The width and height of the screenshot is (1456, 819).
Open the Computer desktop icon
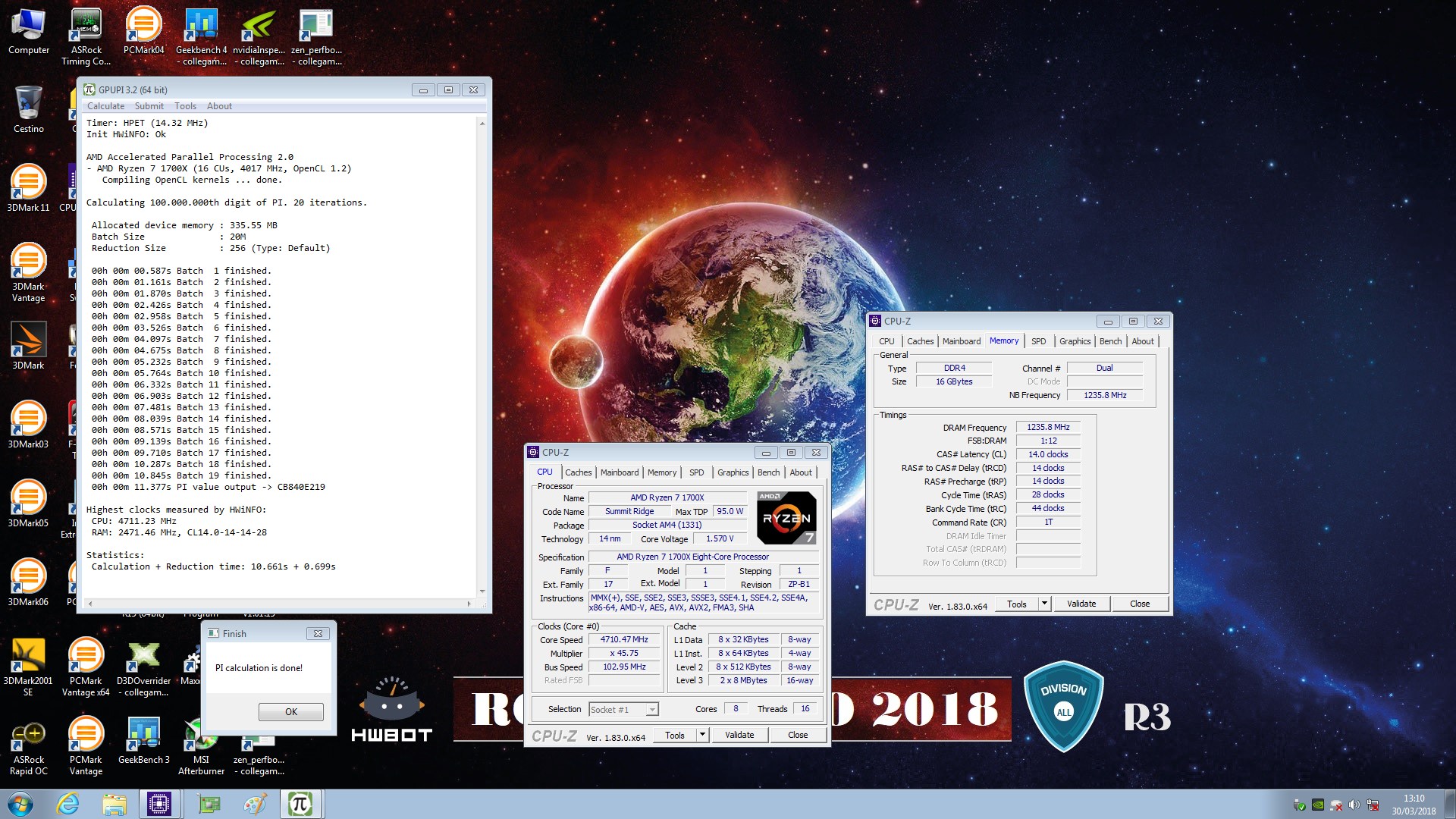(x=29, y=32)
